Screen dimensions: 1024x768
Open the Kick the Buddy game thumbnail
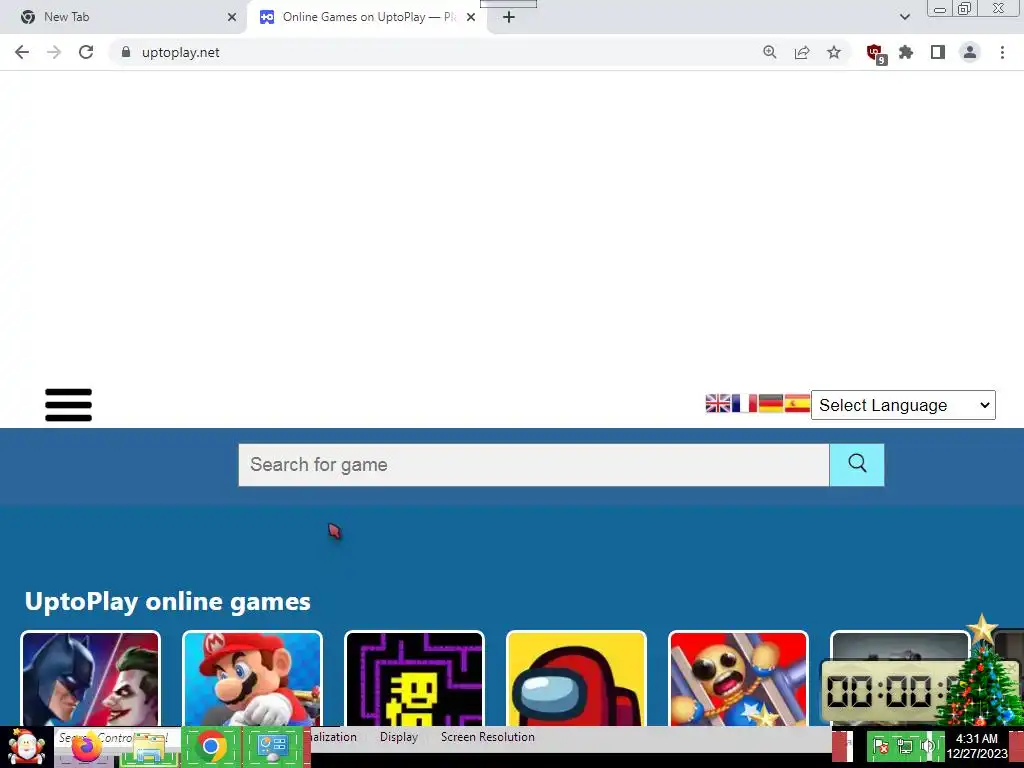pyautogui.click(x=739, y=679)
